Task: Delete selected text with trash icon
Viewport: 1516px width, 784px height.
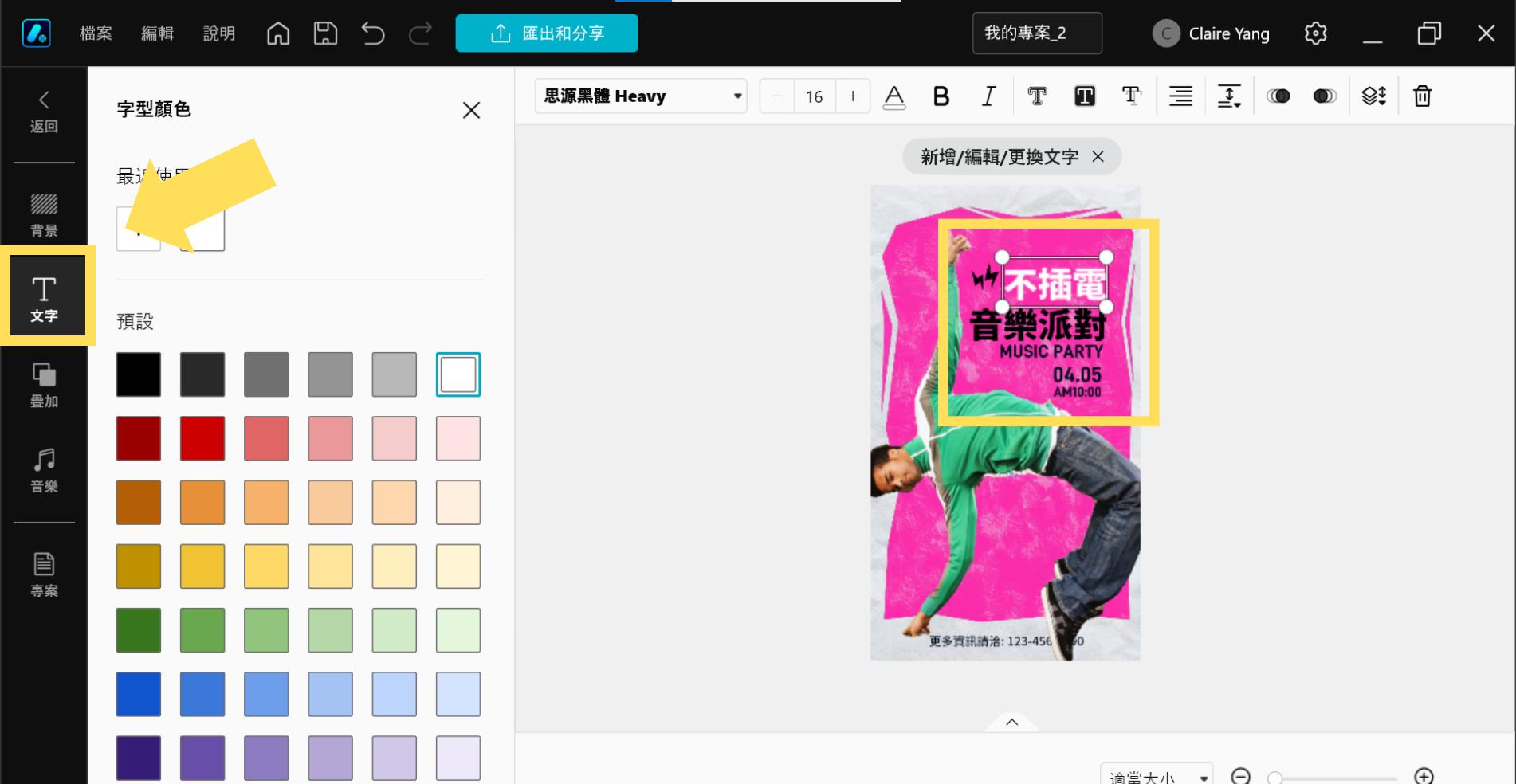Action: (x=1422, y=96)
